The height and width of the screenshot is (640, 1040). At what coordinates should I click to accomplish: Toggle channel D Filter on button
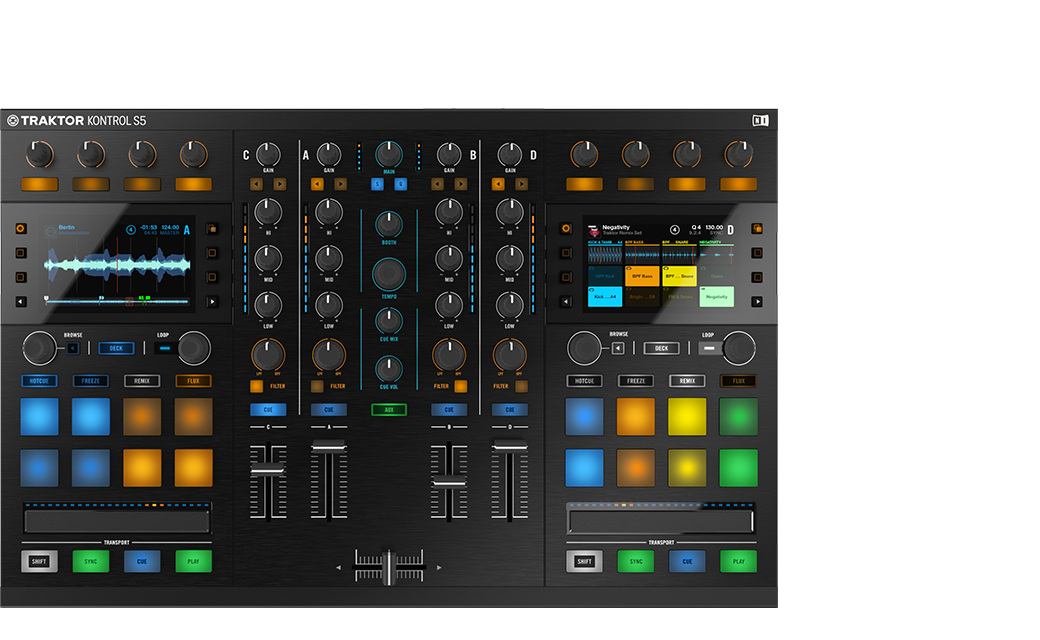click(x=521, y=386)
